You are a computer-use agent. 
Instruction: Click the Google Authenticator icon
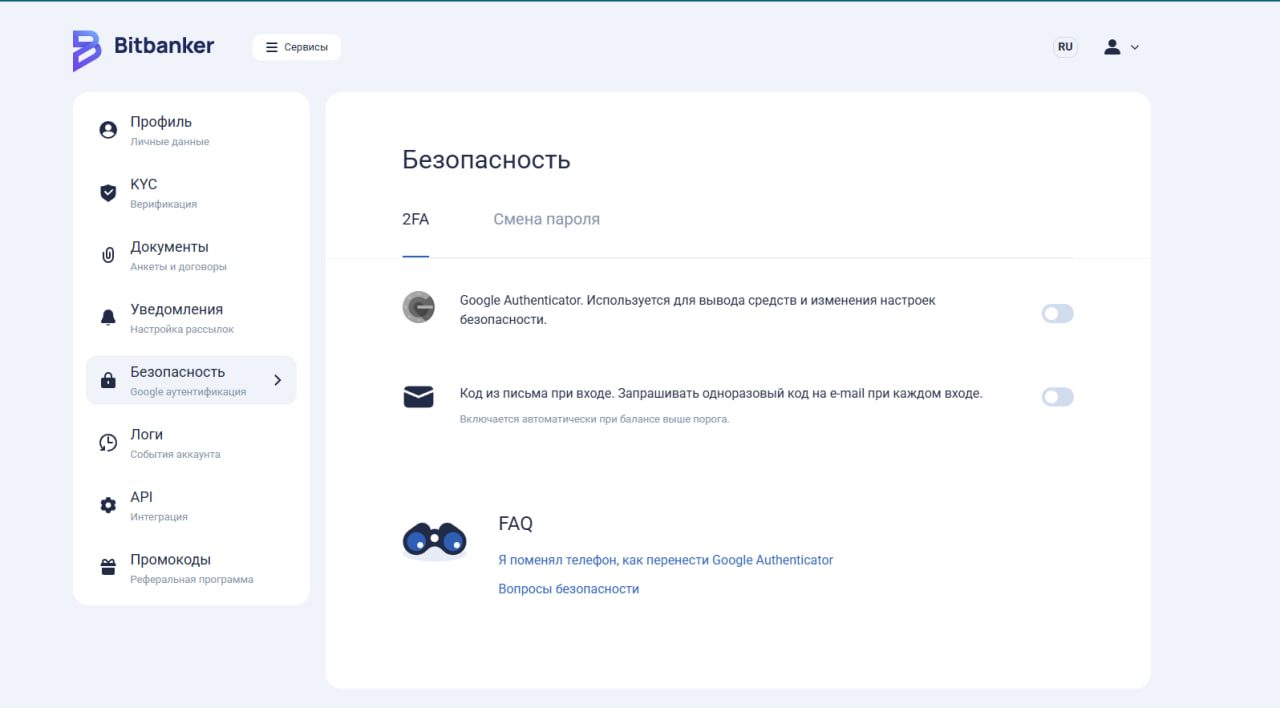pyautogui.click(x=418, y=307)
